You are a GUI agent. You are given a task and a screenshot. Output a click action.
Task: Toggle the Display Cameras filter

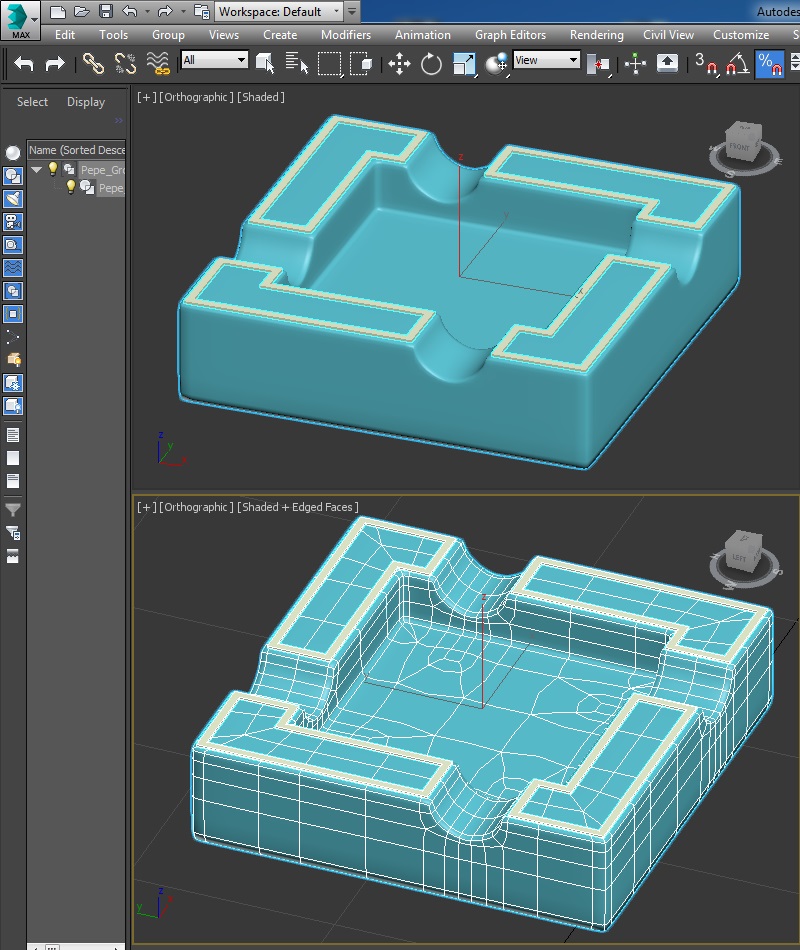coord(13,221)
